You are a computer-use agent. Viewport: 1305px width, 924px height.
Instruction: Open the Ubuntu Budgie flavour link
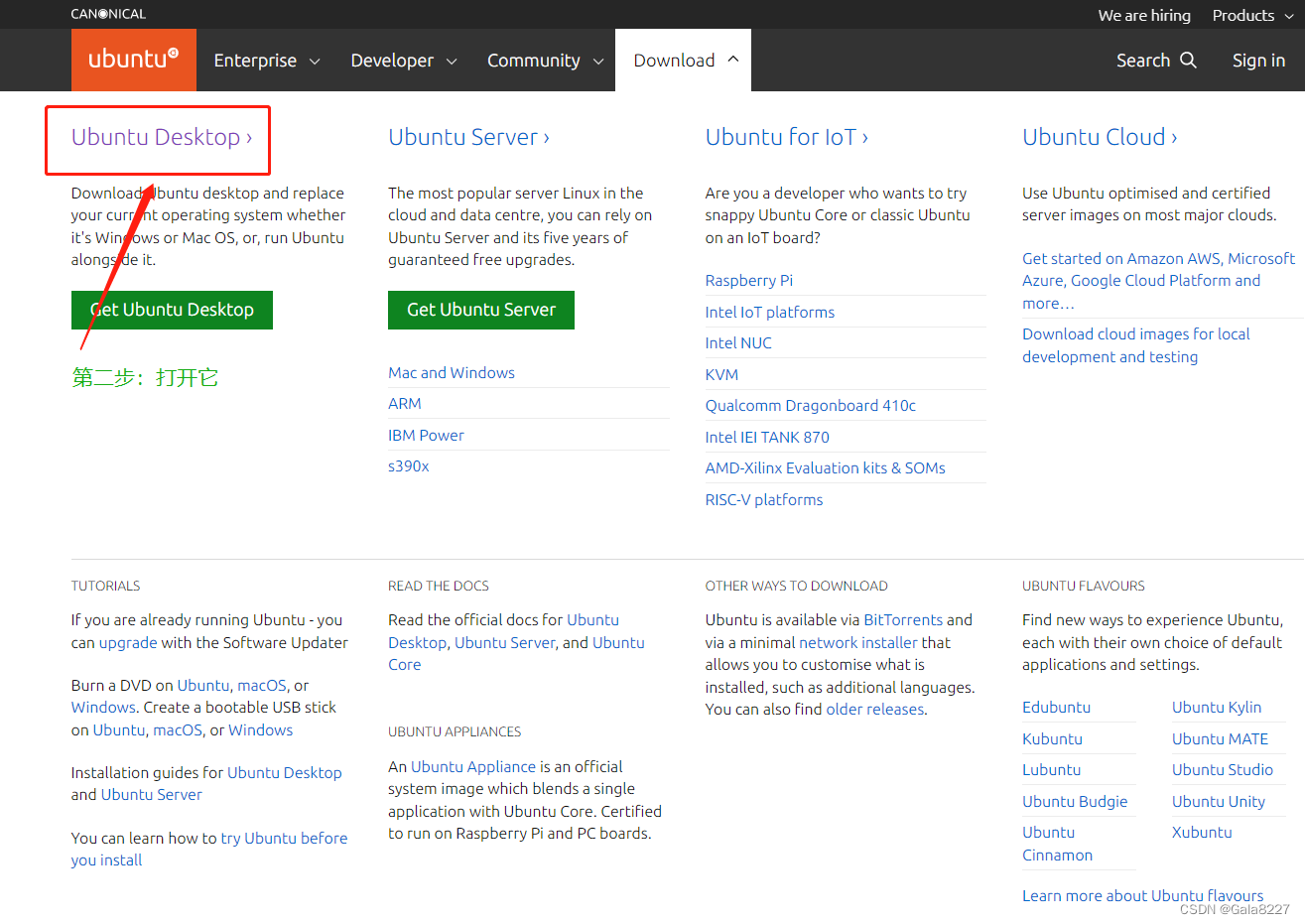[x=1075, y=801]
